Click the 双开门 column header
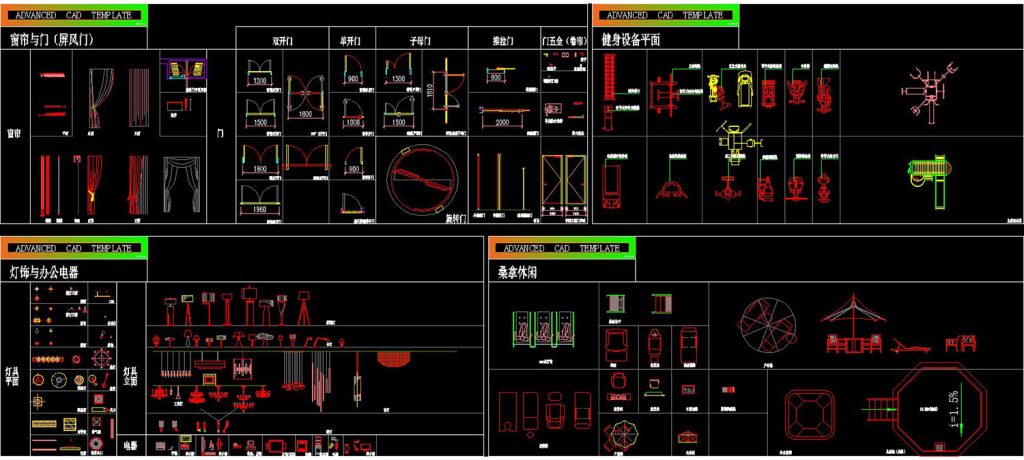 [285, 41]
